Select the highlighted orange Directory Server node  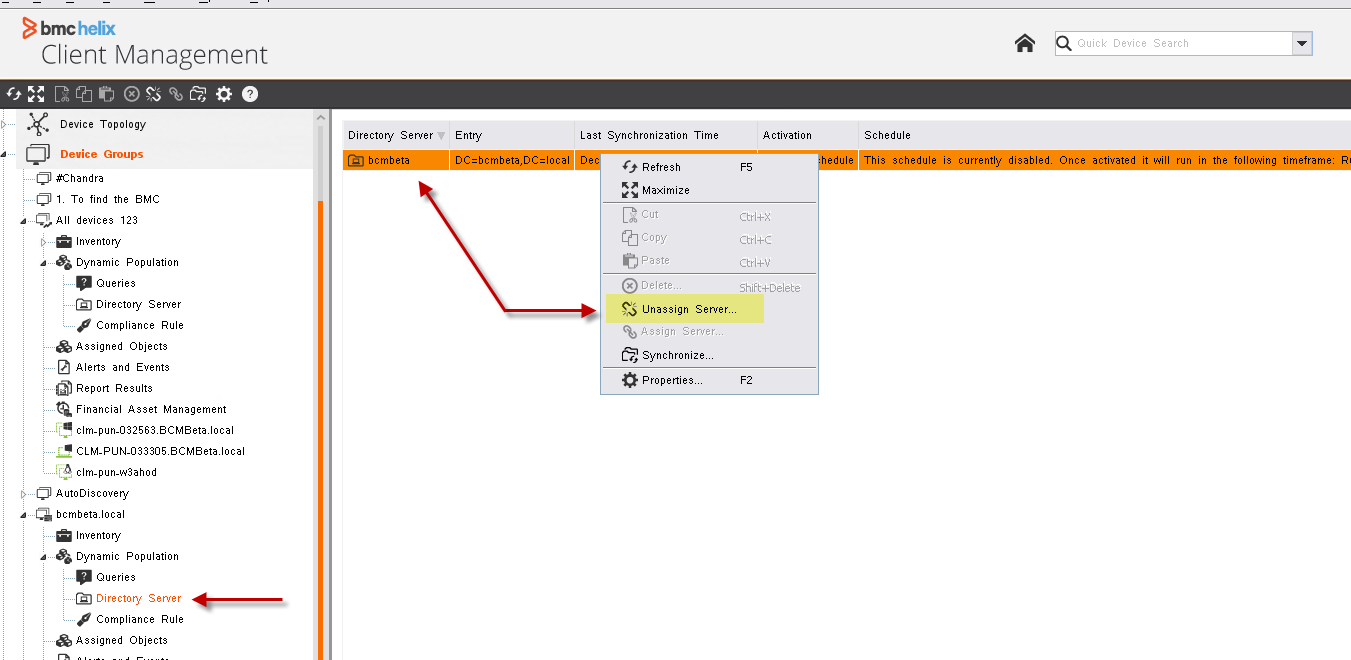(x=139, y=598)
